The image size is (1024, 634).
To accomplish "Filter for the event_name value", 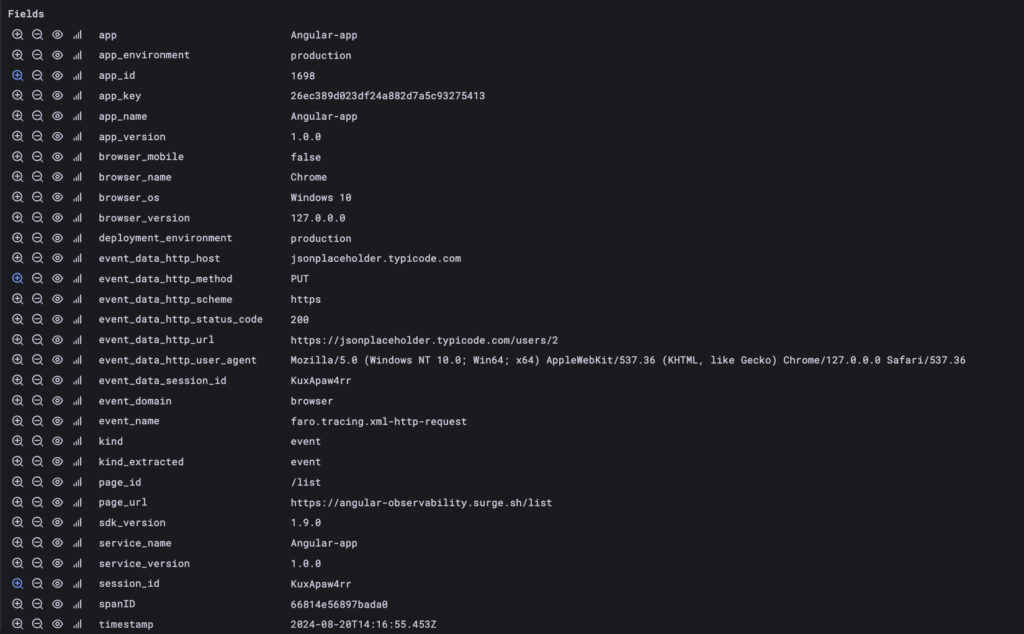I will (x=18, y=421).
